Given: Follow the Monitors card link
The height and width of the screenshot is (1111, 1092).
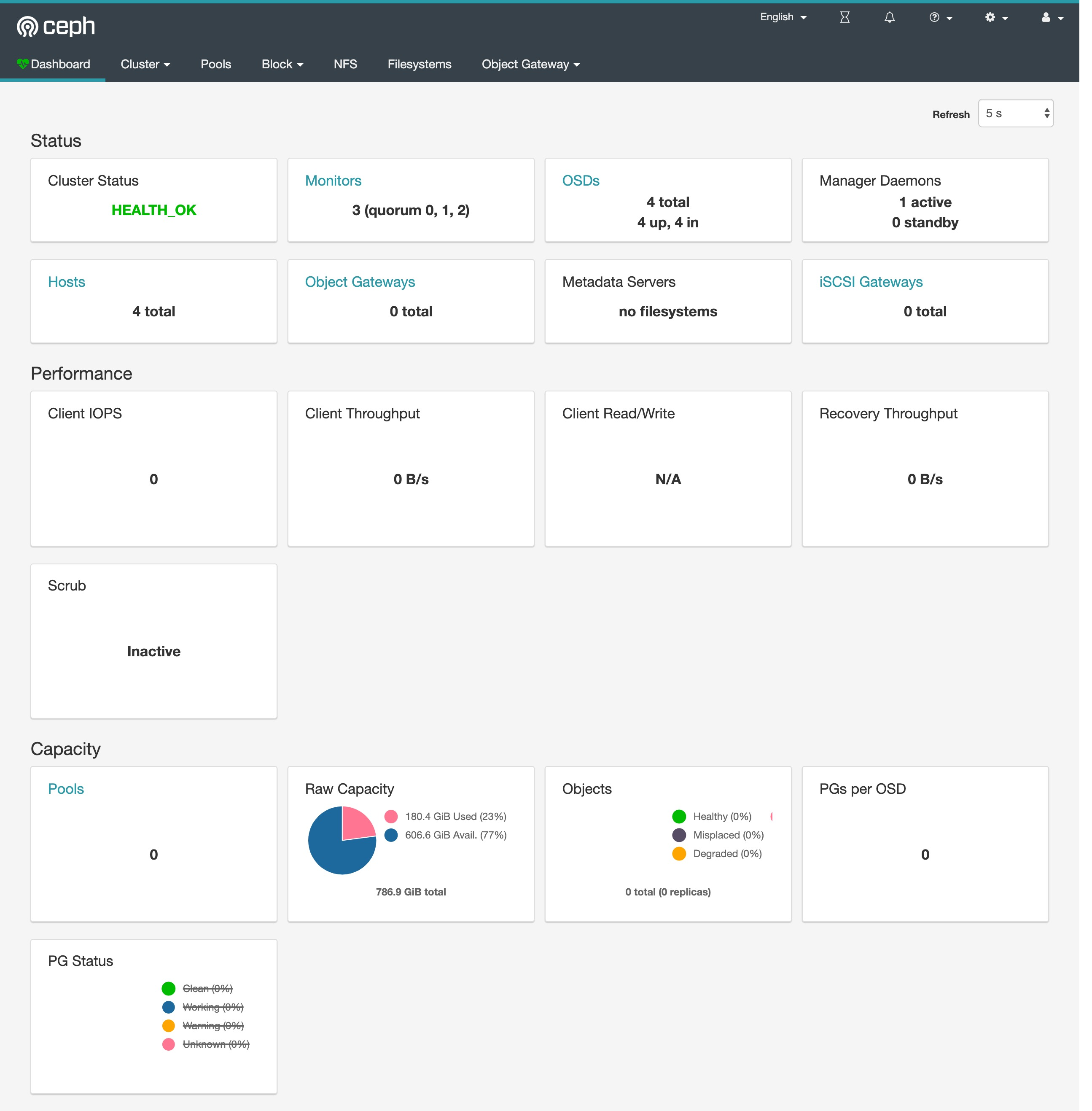Looking at the screenshot, I should pyautogui.click(x=333, y=181).
